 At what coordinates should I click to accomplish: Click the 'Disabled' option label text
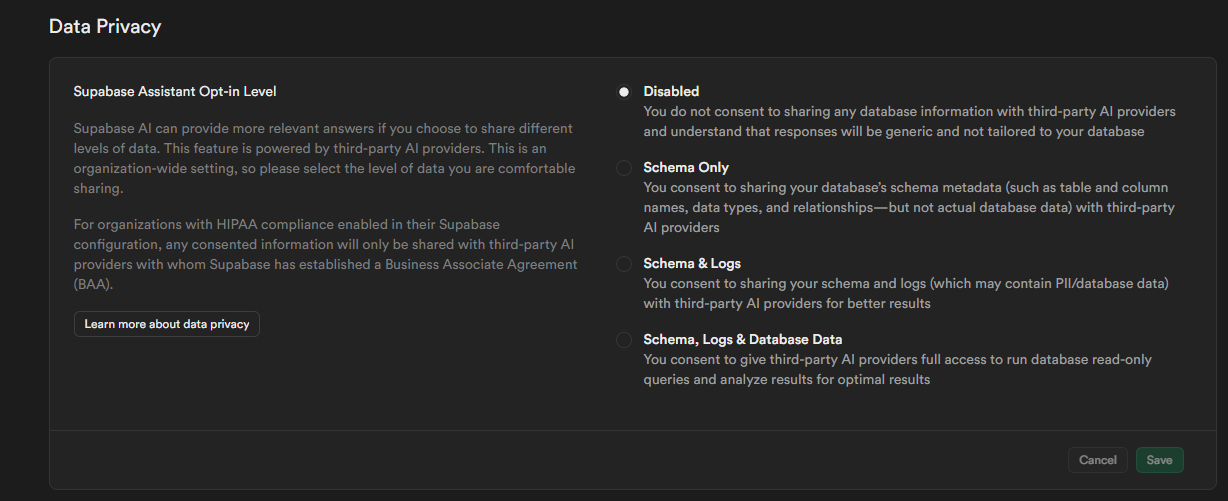tap(671, 91)
